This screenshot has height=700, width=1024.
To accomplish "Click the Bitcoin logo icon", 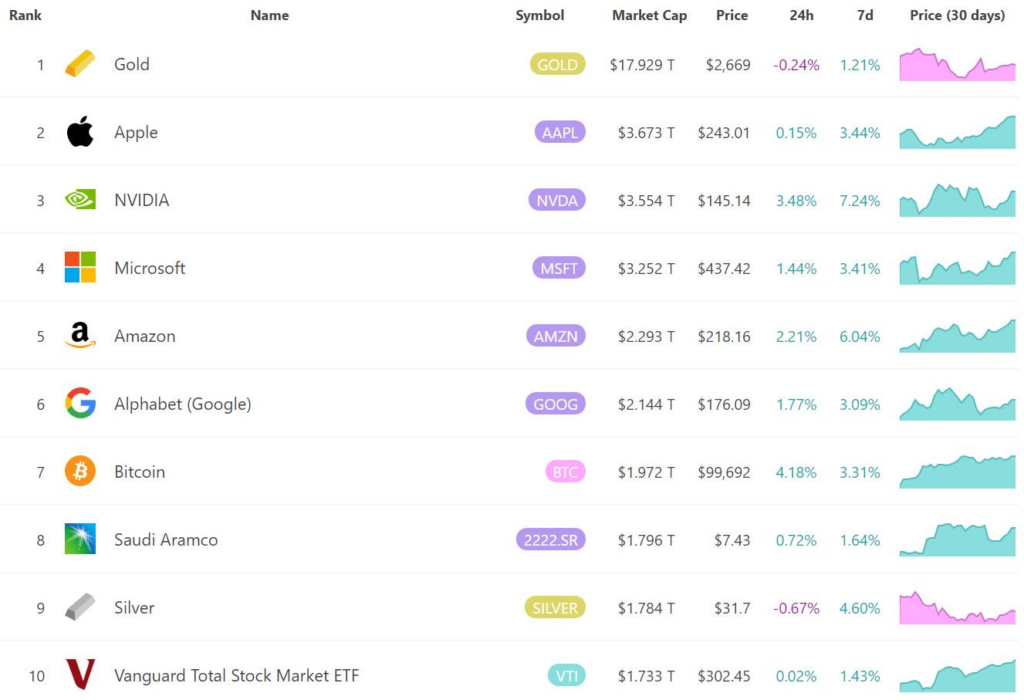I will [x=80, y=471].
